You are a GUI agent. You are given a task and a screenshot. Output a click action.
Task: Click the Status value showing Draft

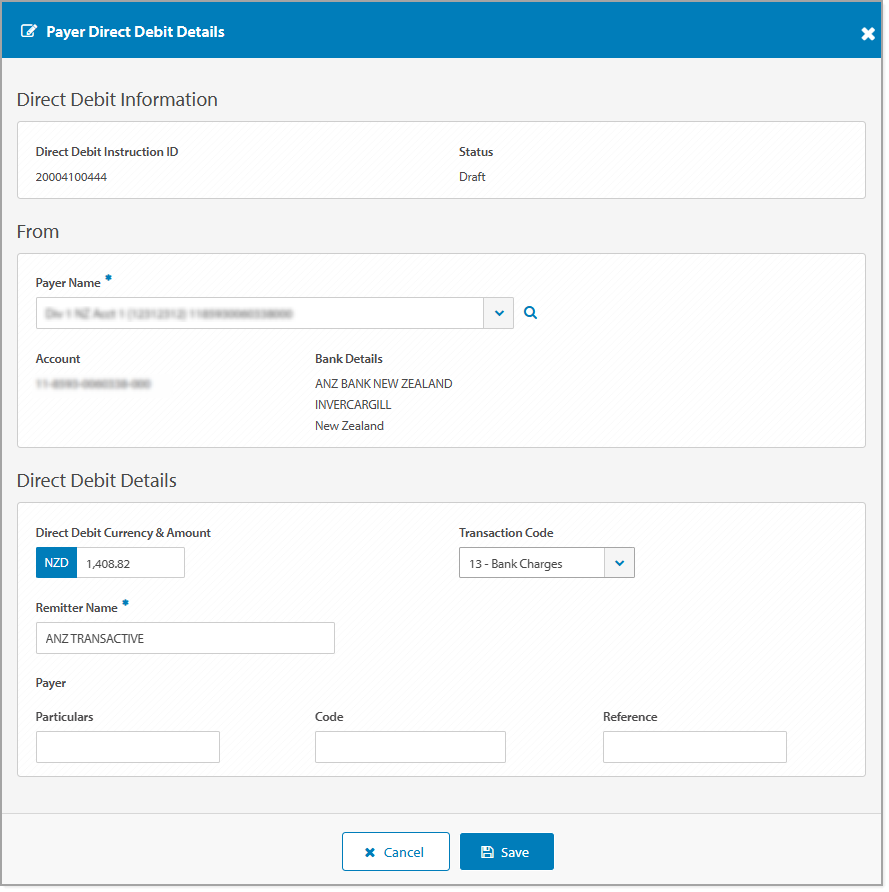[471, 177]
